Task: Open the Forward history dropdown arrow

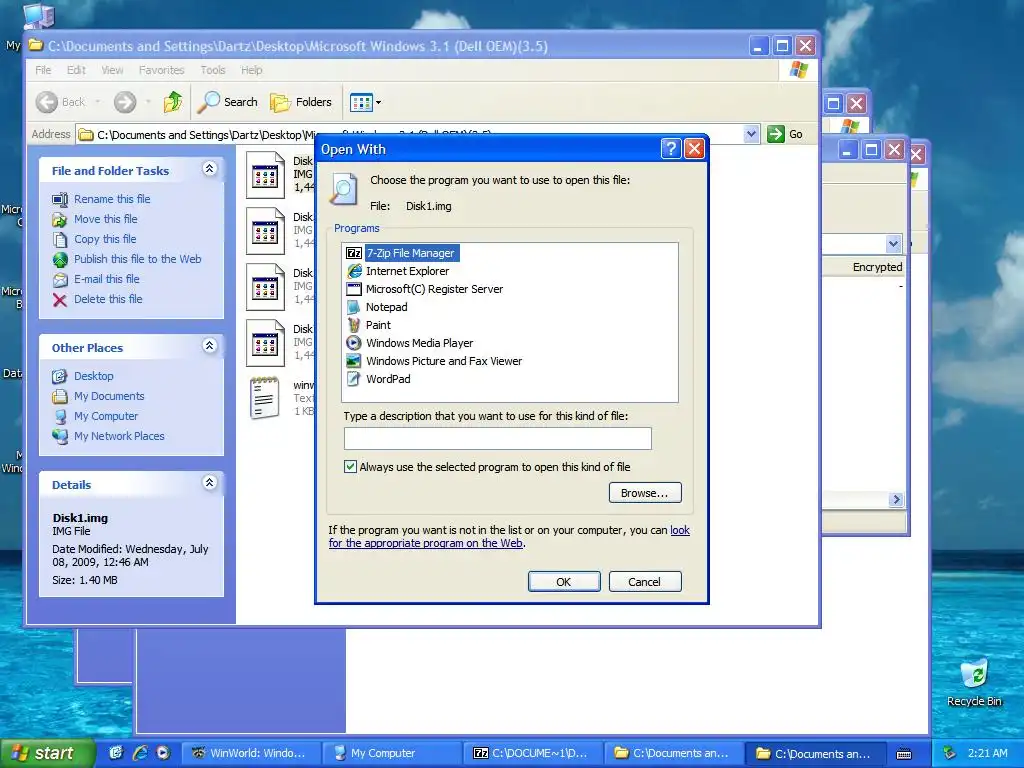Action: [x=148, y=102]
